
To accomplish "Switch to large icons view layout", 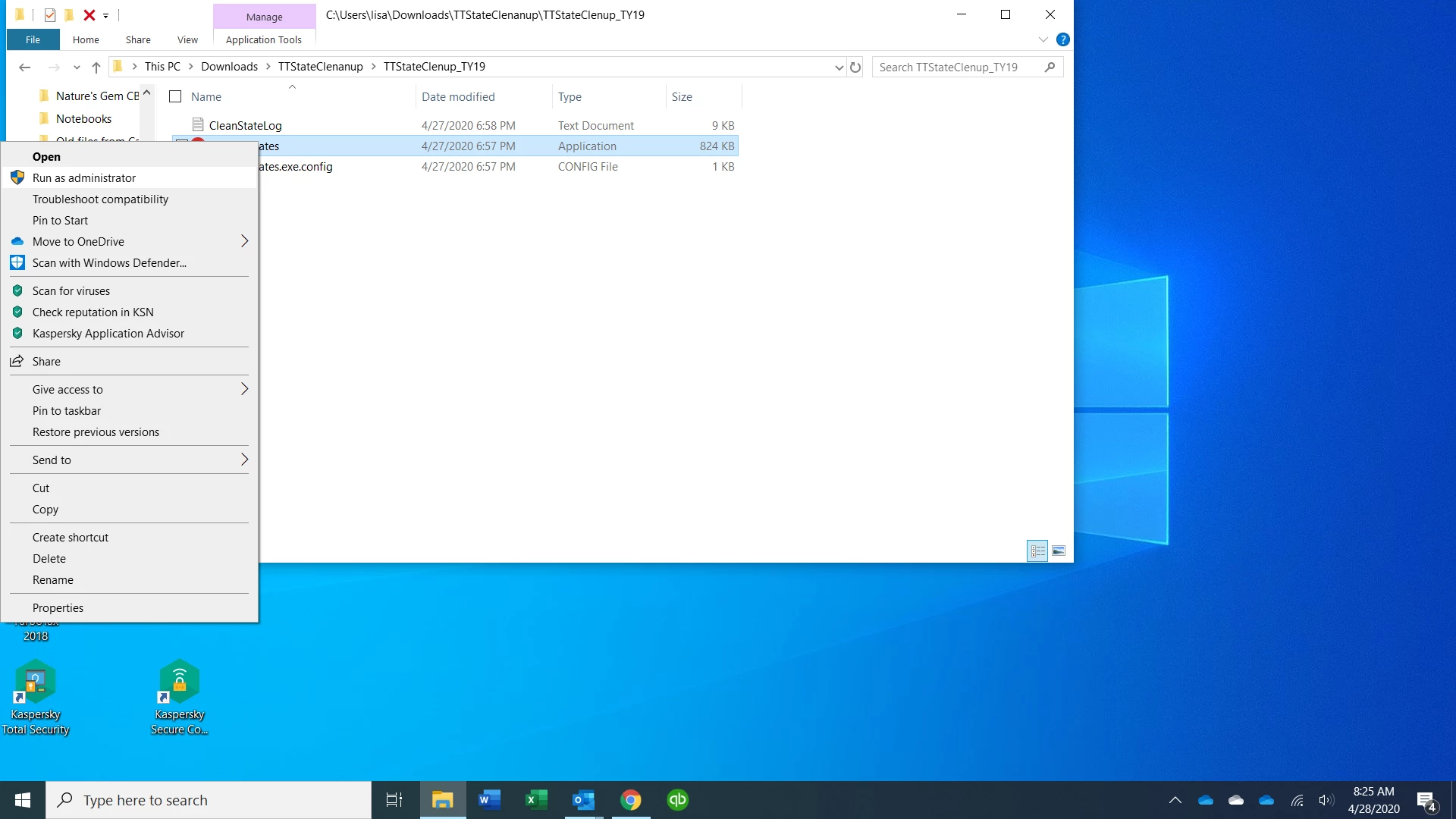I will tap(1059, 551).
